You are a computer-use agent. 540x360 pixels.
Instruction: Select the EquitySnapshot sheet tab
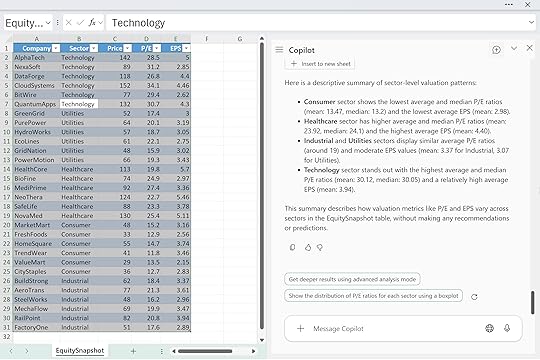tap(80, 351)
